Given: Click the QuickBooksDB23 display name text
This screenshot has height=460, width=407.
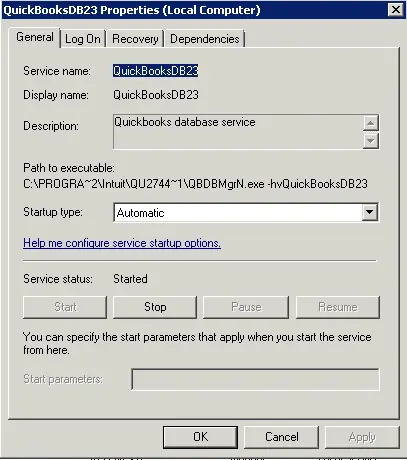Looking at the screenshot, I should pyautogui.click(x=156, y=95).
